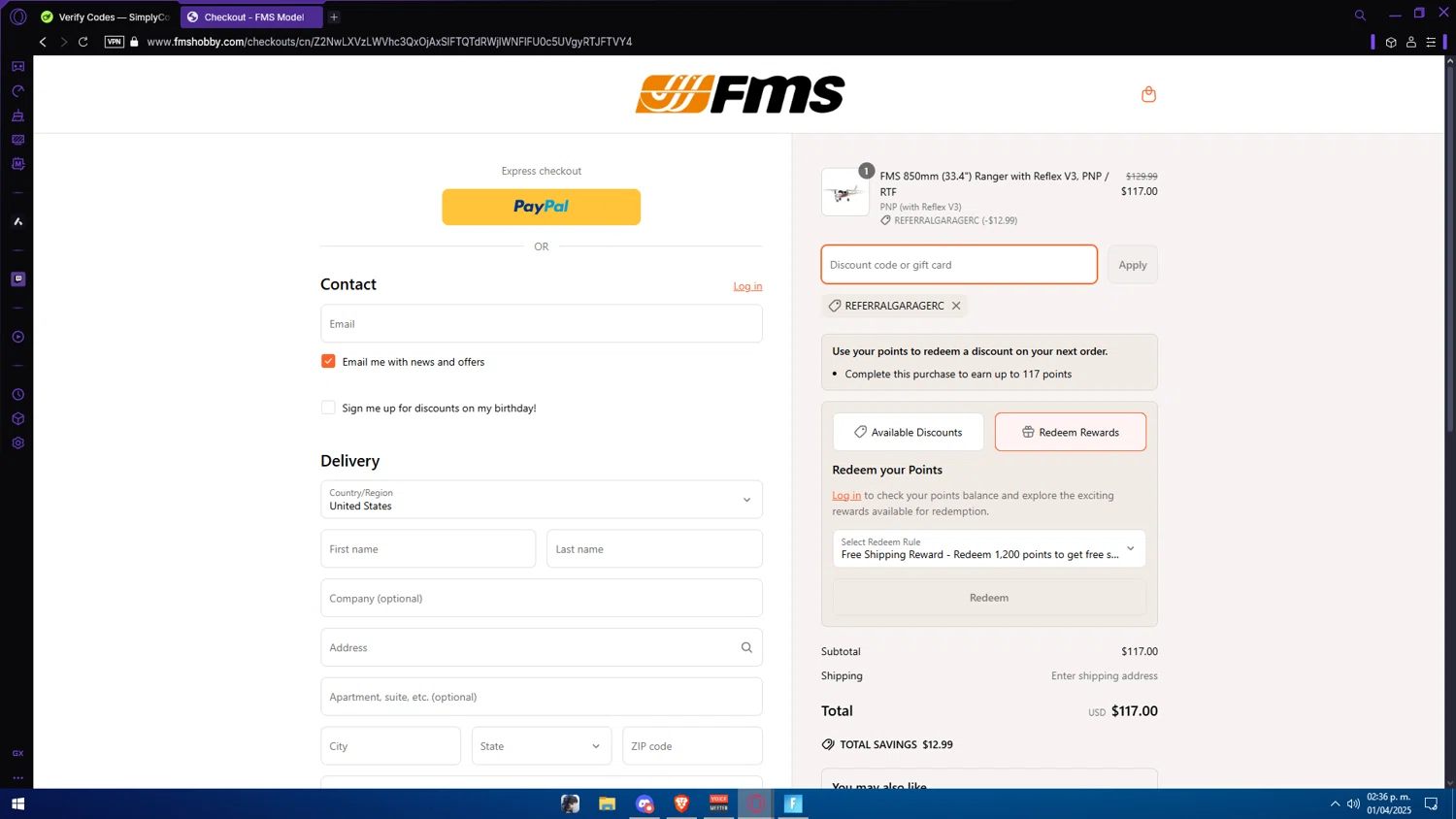Select the Redeem Rewards tab
Image resolution: width=1456 pixels, height=819 pixels.
pyautogui.click(x=1071, y=432)
